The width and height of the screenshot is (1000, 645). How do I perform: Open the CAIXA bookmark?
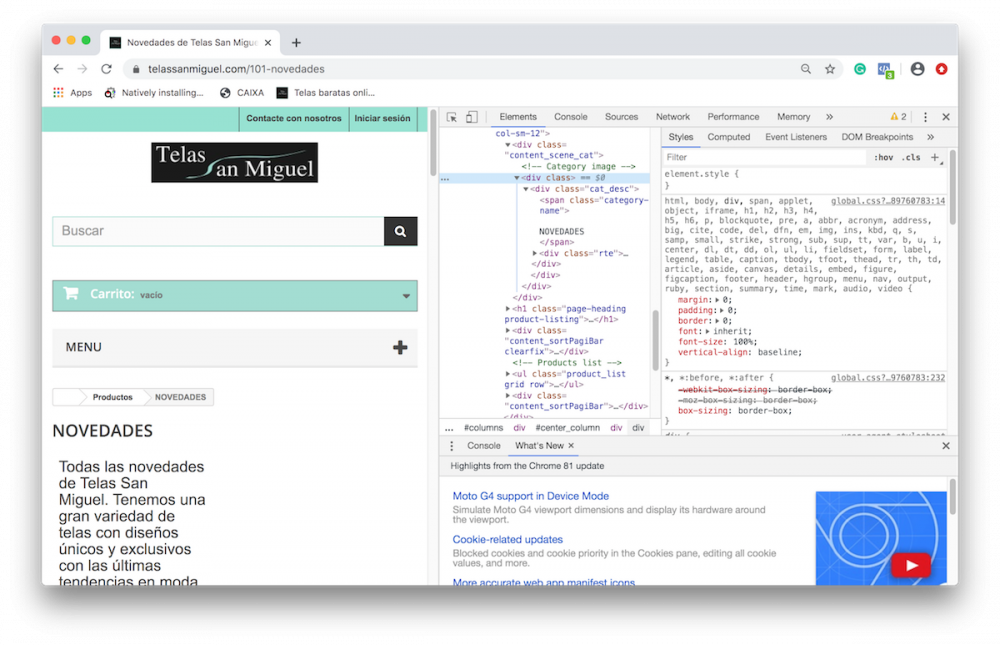click(242, 93)
